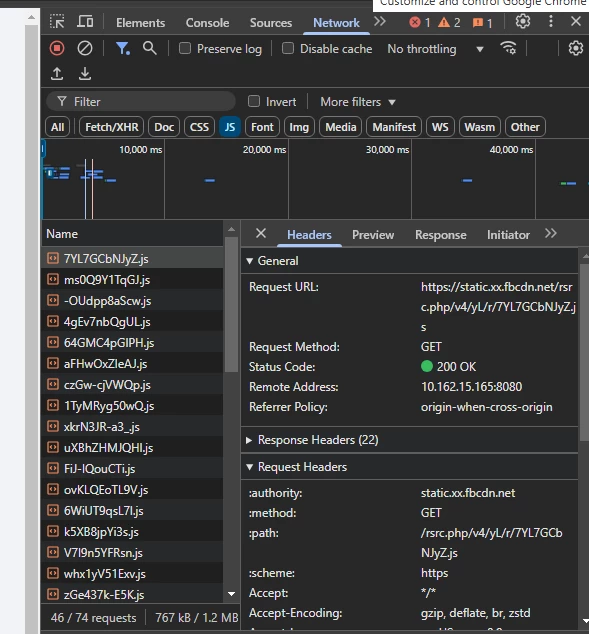Toggle the CSS type filter
The height and width of the screenshot is (634, 589).
[x=199, y=127]
